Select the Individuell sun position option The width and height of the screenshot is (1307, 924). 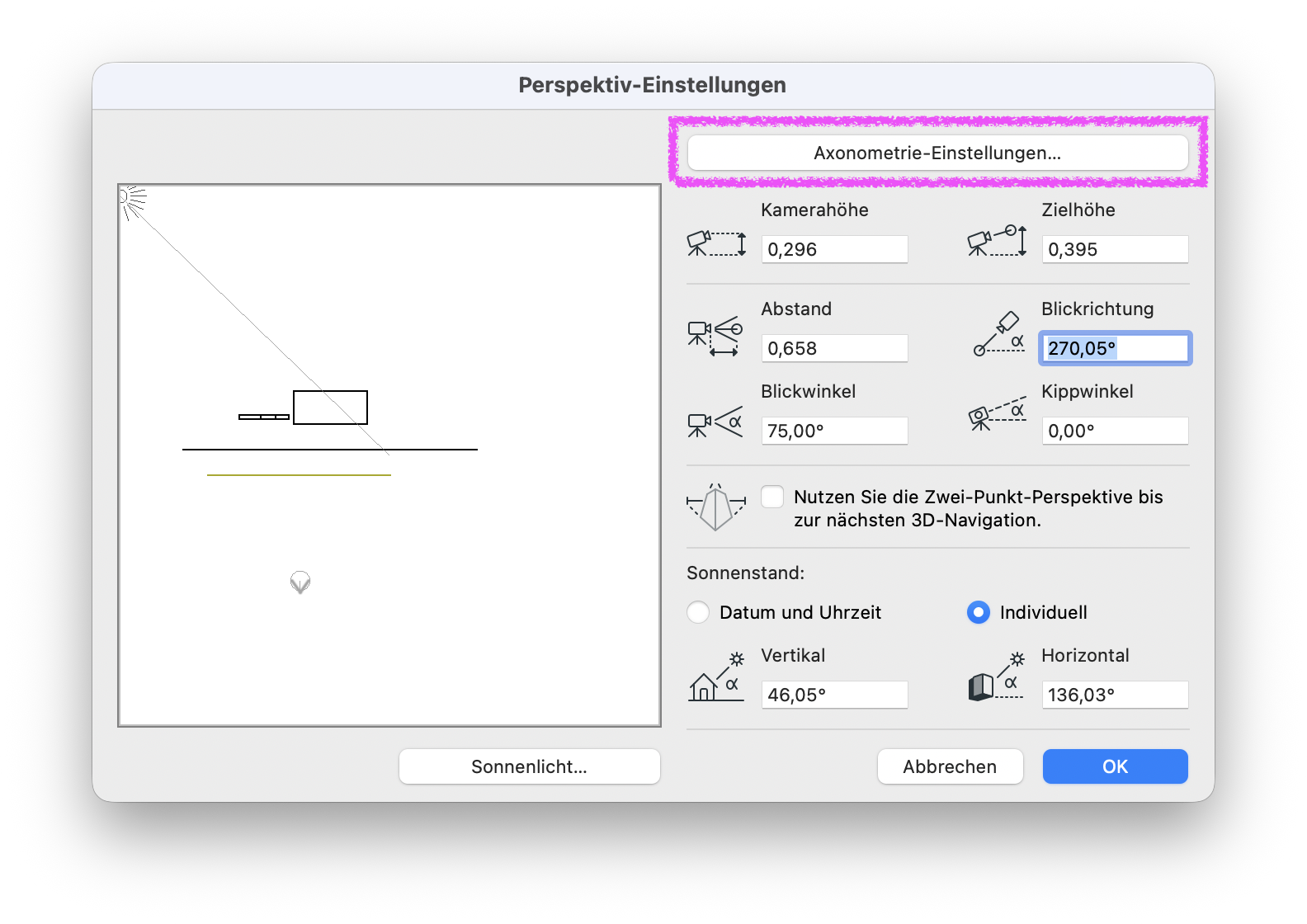pyautogui.click(x=979, y=612)
